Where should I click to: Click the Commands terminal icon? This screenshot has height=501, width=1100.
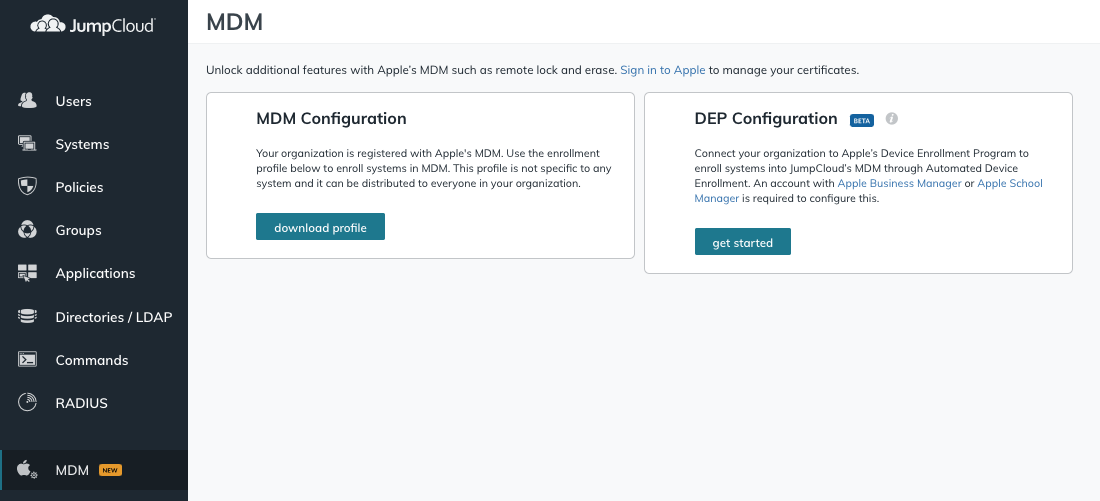27,359
